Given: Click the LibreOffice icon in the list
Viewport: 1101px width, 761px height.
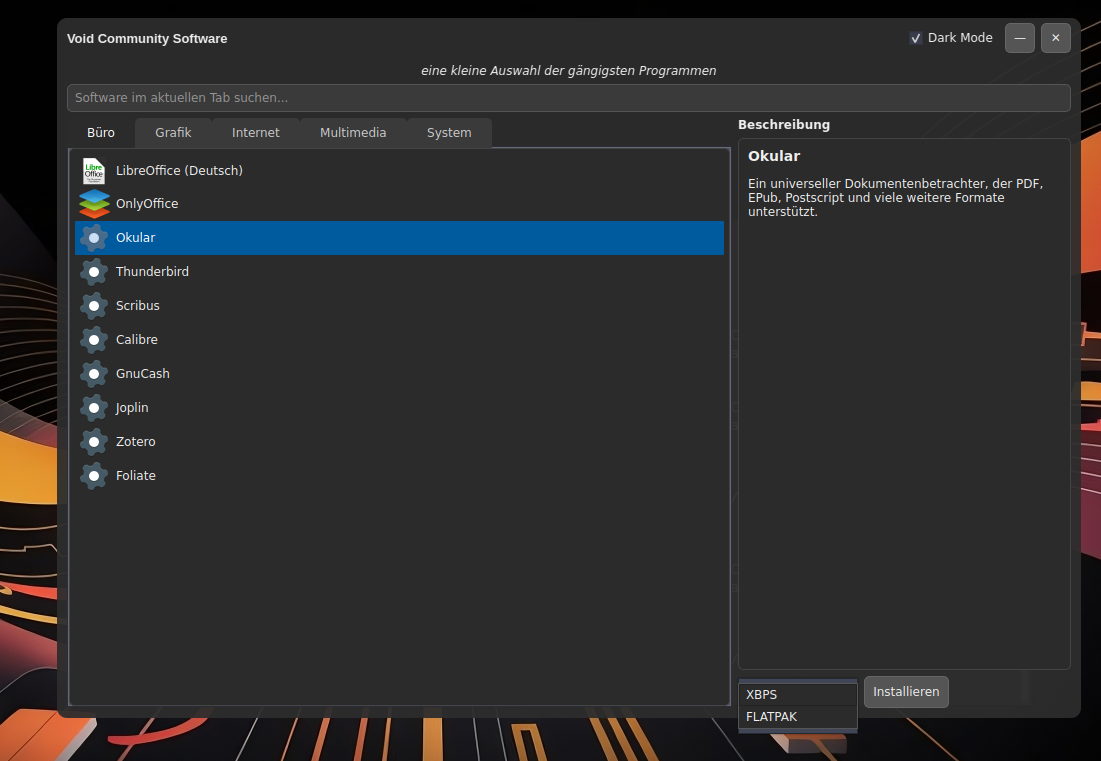Looking at the screenshot, I should point(94,171).
